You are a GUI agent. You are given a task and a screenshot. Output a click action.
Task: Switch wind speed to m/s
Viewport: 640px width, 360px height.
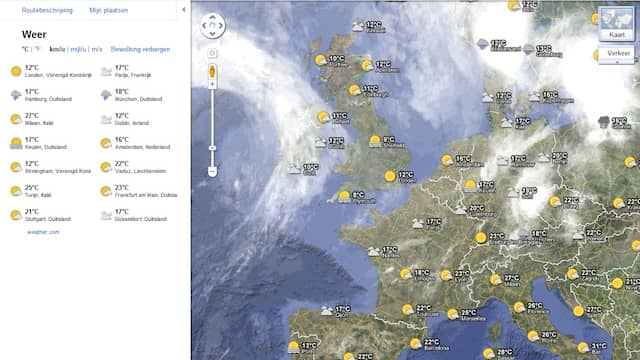tap(97, 49)
